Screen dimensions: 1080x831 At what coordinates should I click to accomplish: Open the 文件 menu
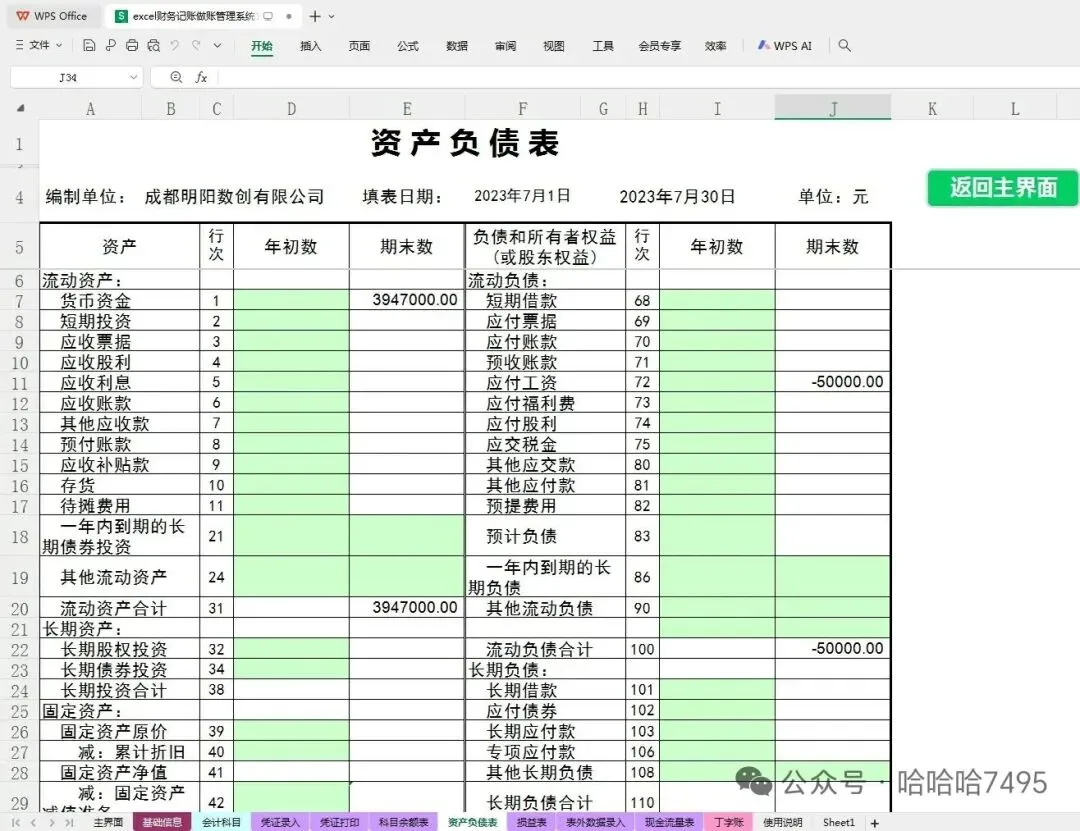pyautogui.click(x=39, y=45)
